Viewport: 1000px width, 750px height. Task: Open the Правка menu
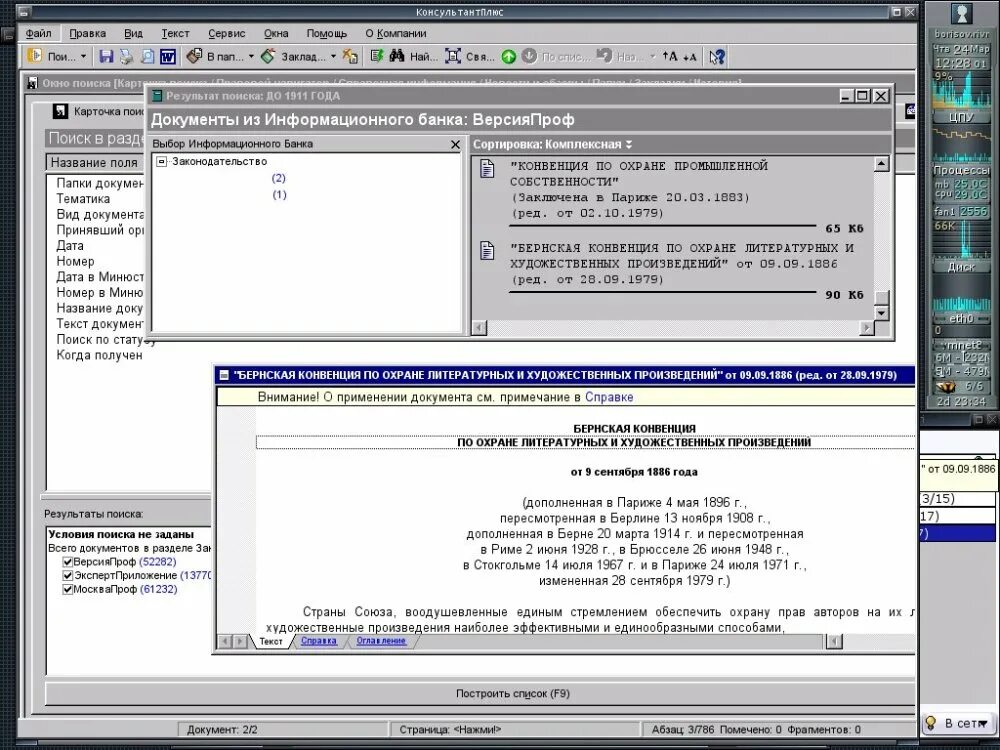[x=87, y=33]
